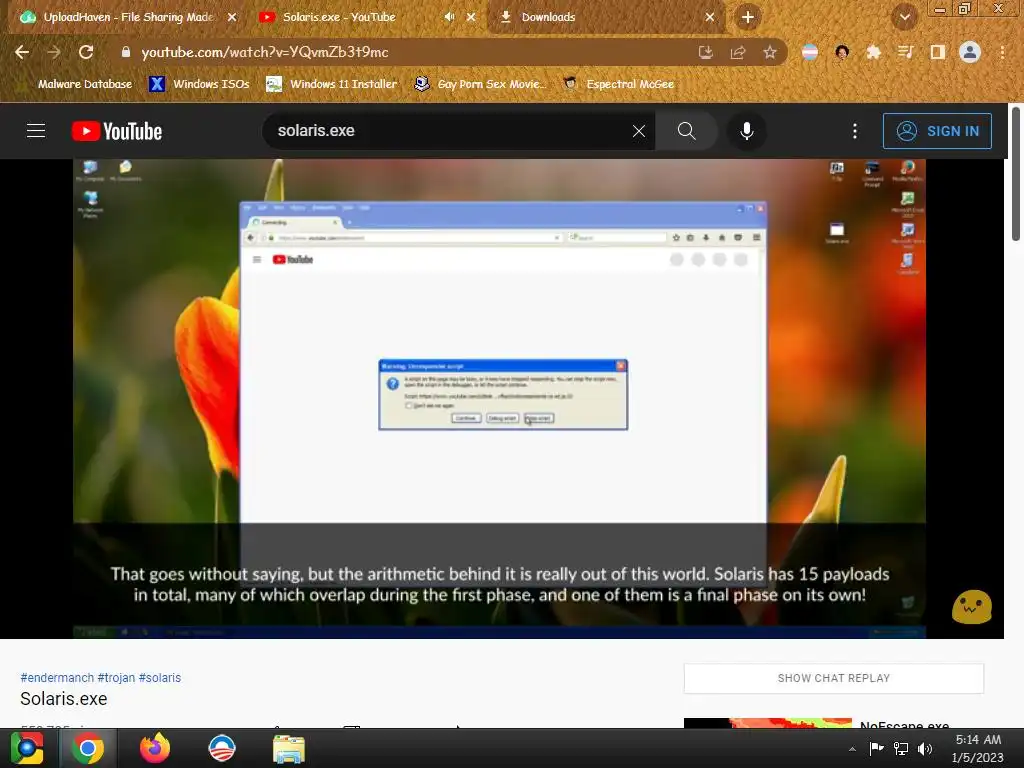
Task: Click the striped flag extension icon
Action: (x=810, y=52)
